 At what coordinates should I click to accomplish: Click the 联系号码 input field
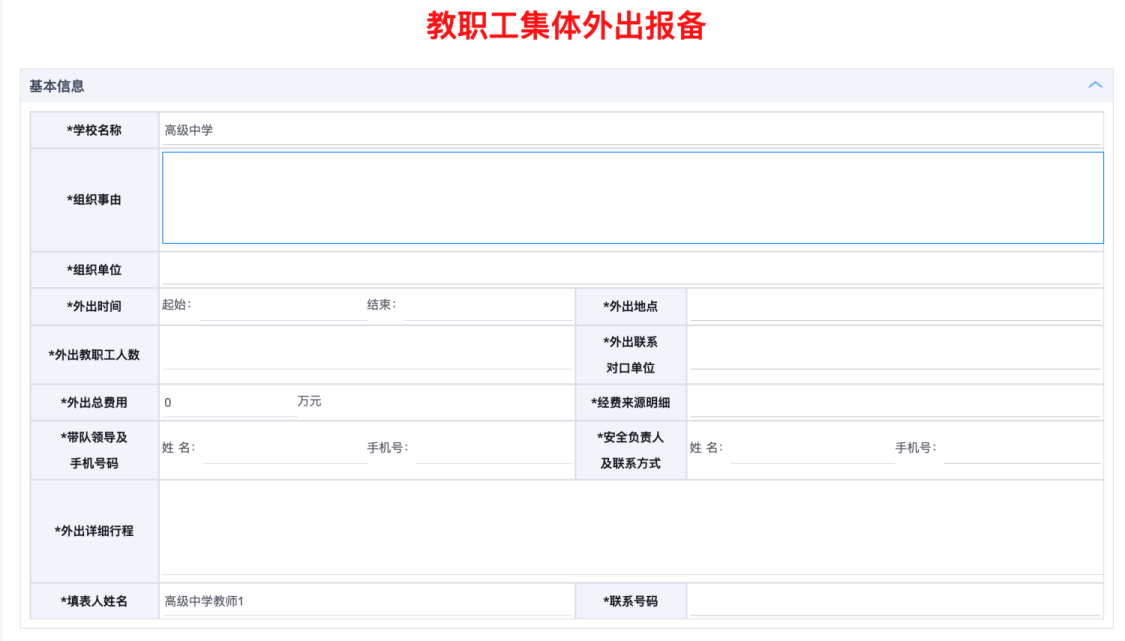coord(895,601)
